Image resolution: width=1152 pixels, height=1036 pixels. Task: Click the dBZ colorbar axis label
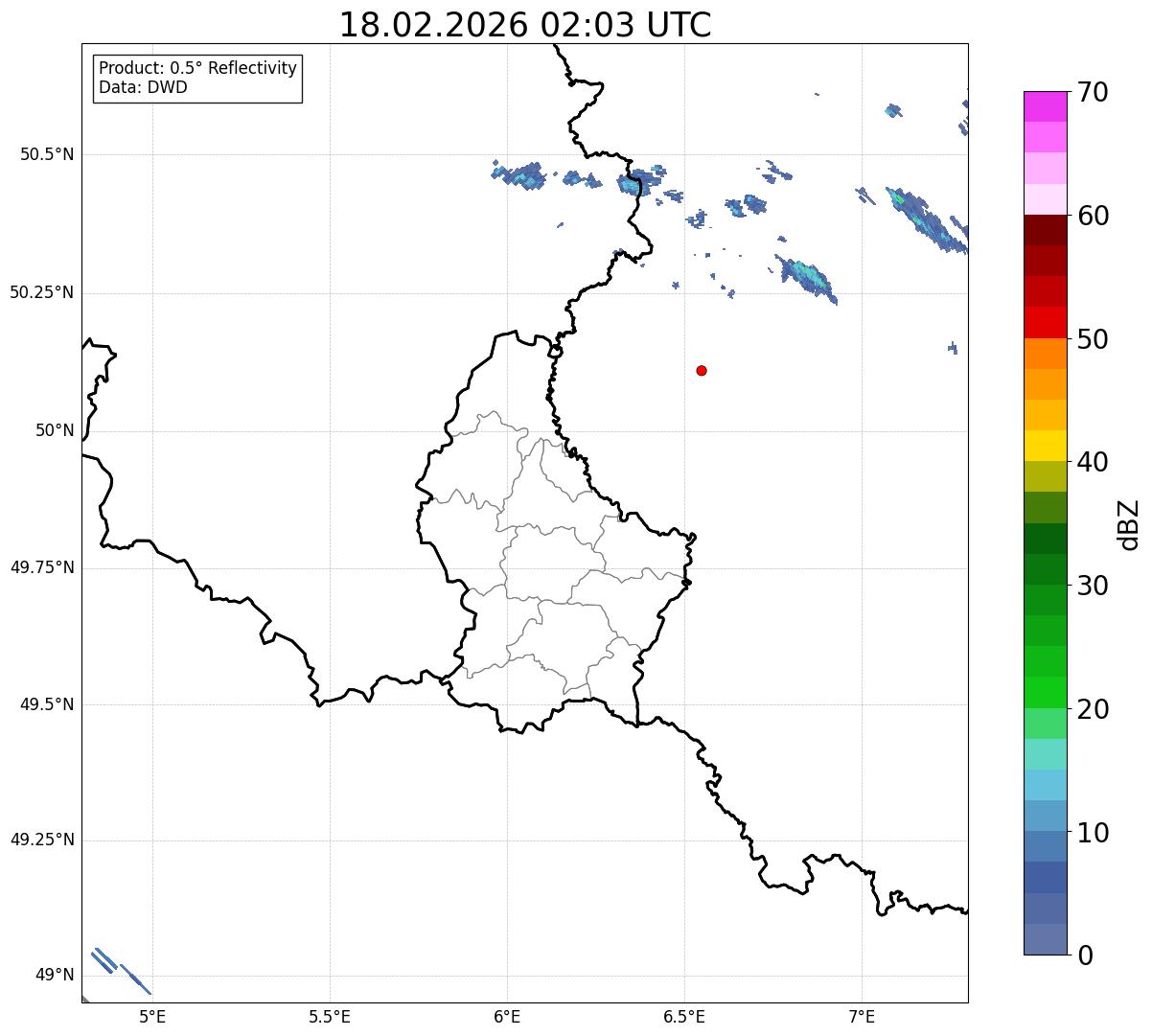click(1129, 524)
